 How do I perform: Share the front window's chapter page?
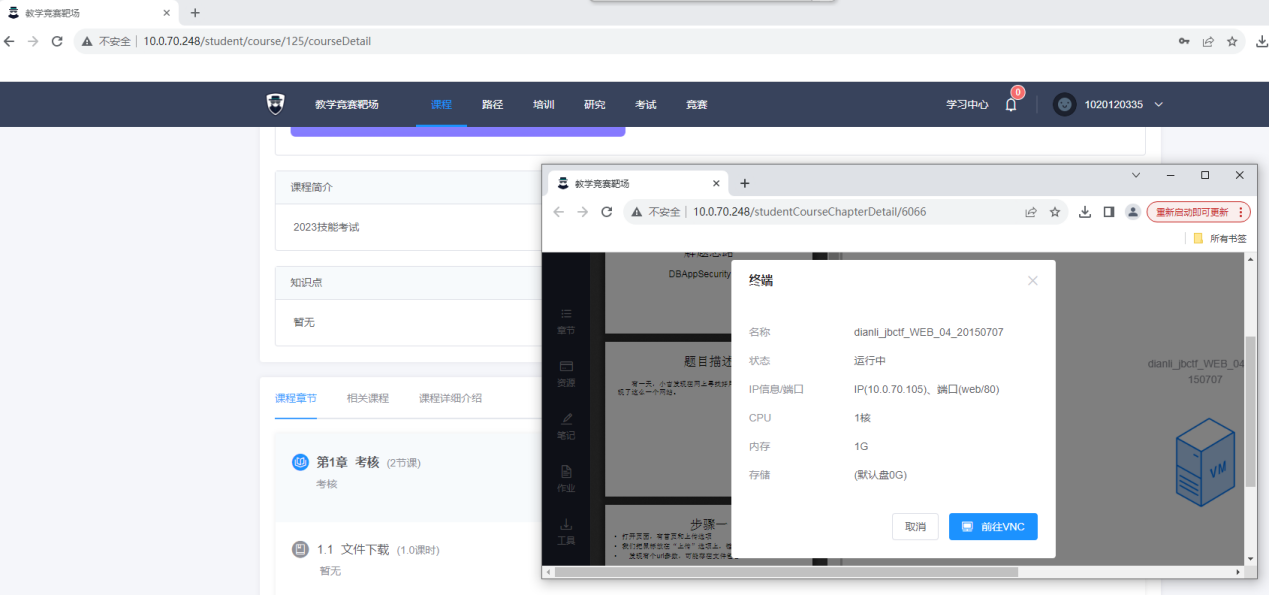coord(1030,212)
